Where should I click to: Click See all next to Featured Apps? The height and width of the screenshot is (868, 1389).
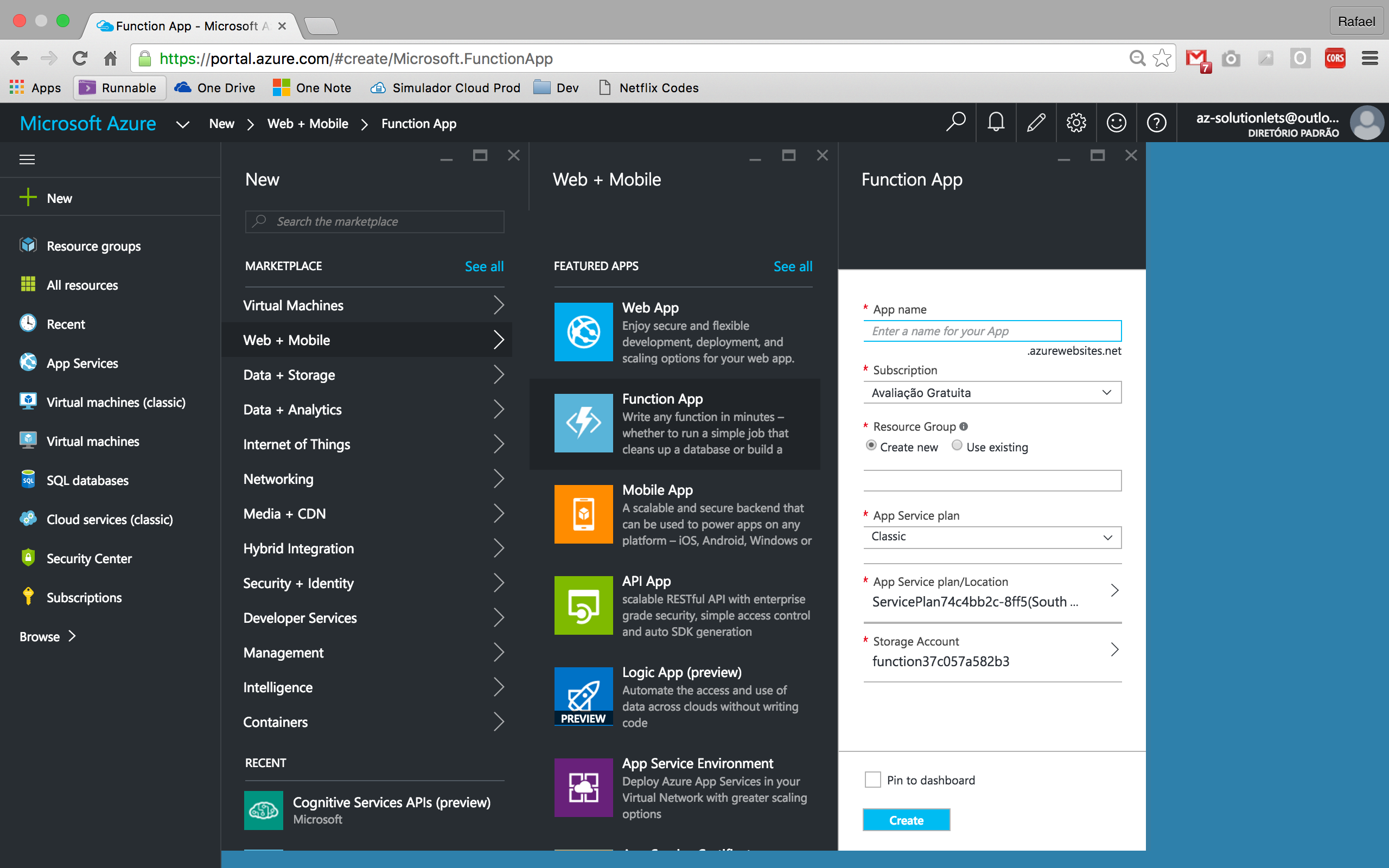tap(793, 266)
